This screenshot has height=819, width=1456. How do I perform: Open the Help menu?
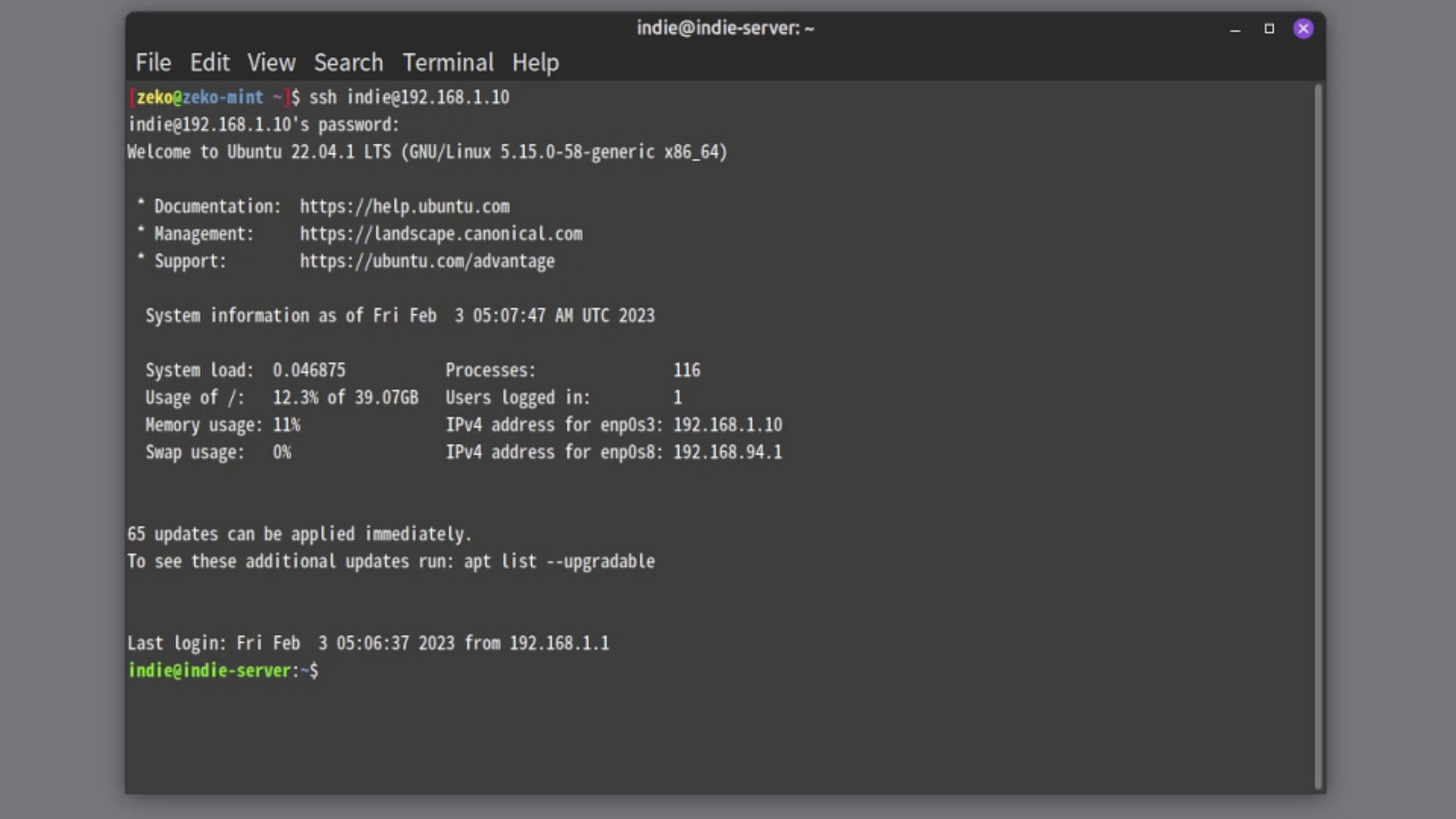535,62
